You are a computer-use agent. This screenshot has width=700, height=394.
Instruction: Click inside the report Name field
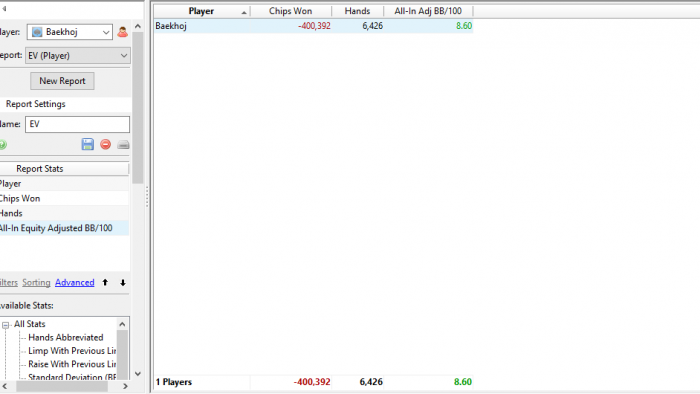click(x=77, y=124)
